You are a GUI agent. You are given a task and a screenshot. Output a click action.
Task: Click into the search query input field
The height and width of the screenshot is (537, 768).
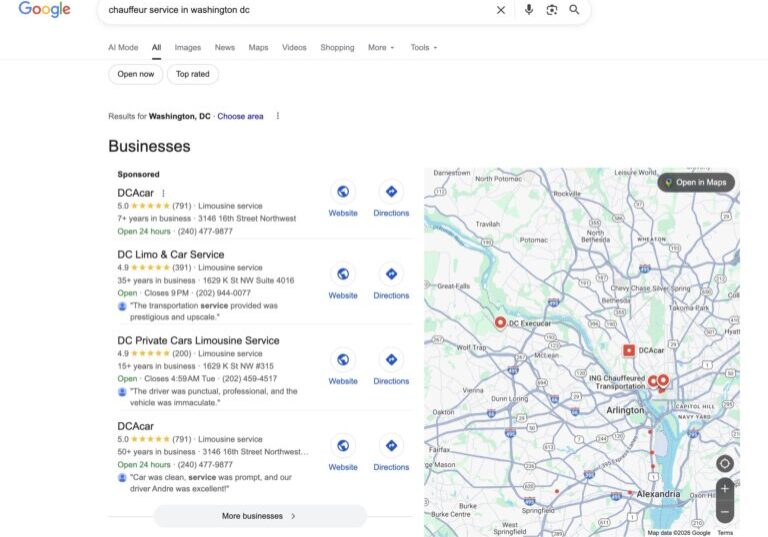[294, 10]
